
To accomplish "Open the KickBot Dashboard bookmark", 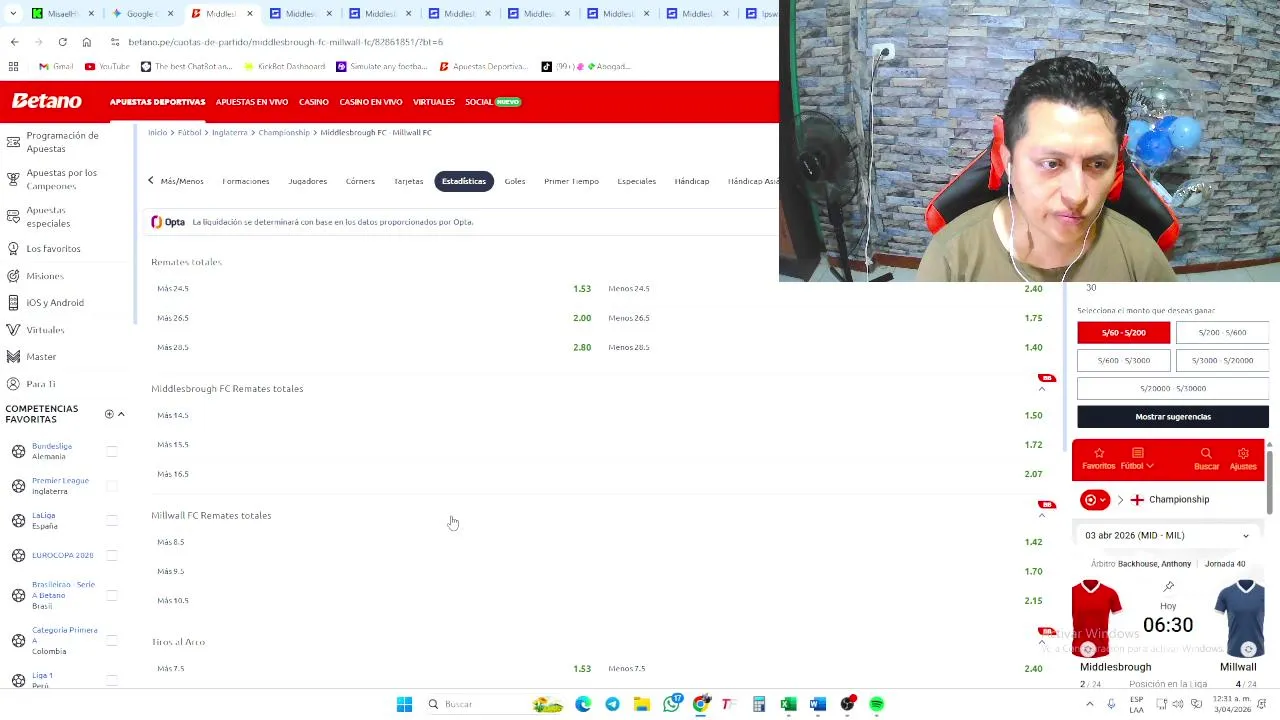I will (284, 66).
